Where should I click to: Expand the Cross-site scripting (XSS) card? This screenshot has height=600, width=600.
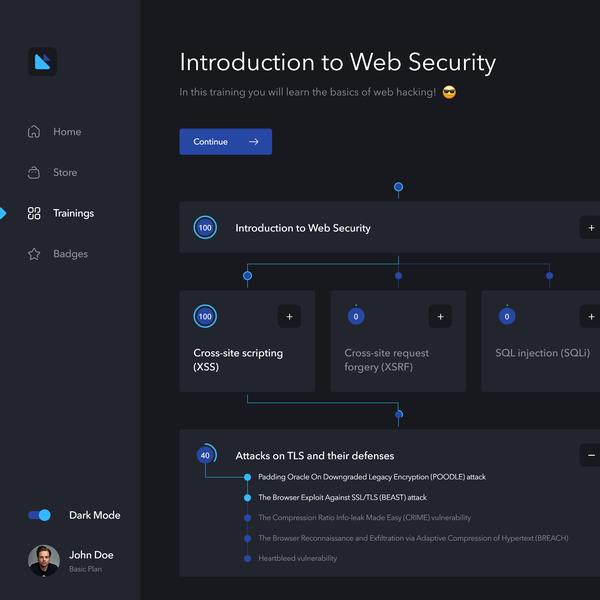[289, 316]
